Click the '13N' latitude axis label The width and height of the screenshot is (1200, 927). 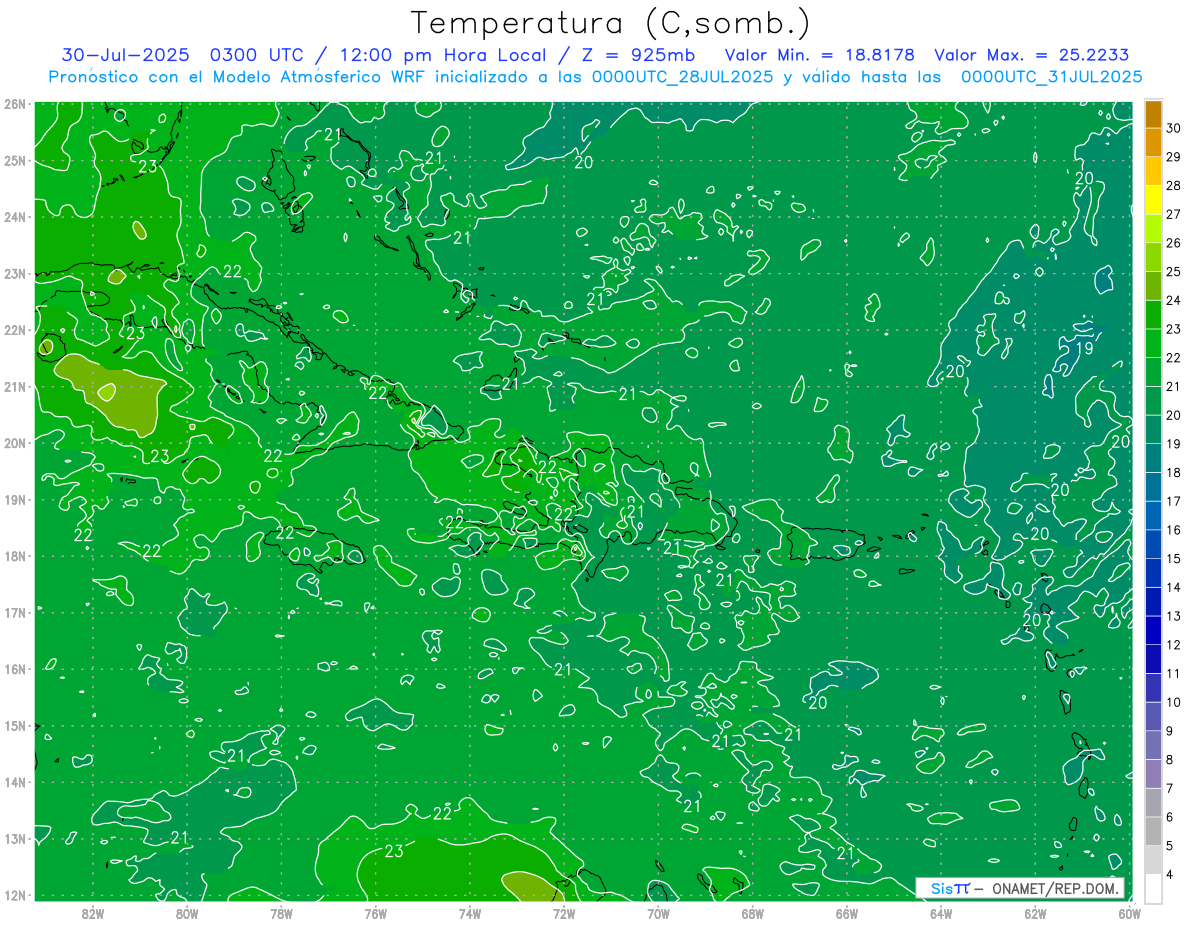coord(15,839)
